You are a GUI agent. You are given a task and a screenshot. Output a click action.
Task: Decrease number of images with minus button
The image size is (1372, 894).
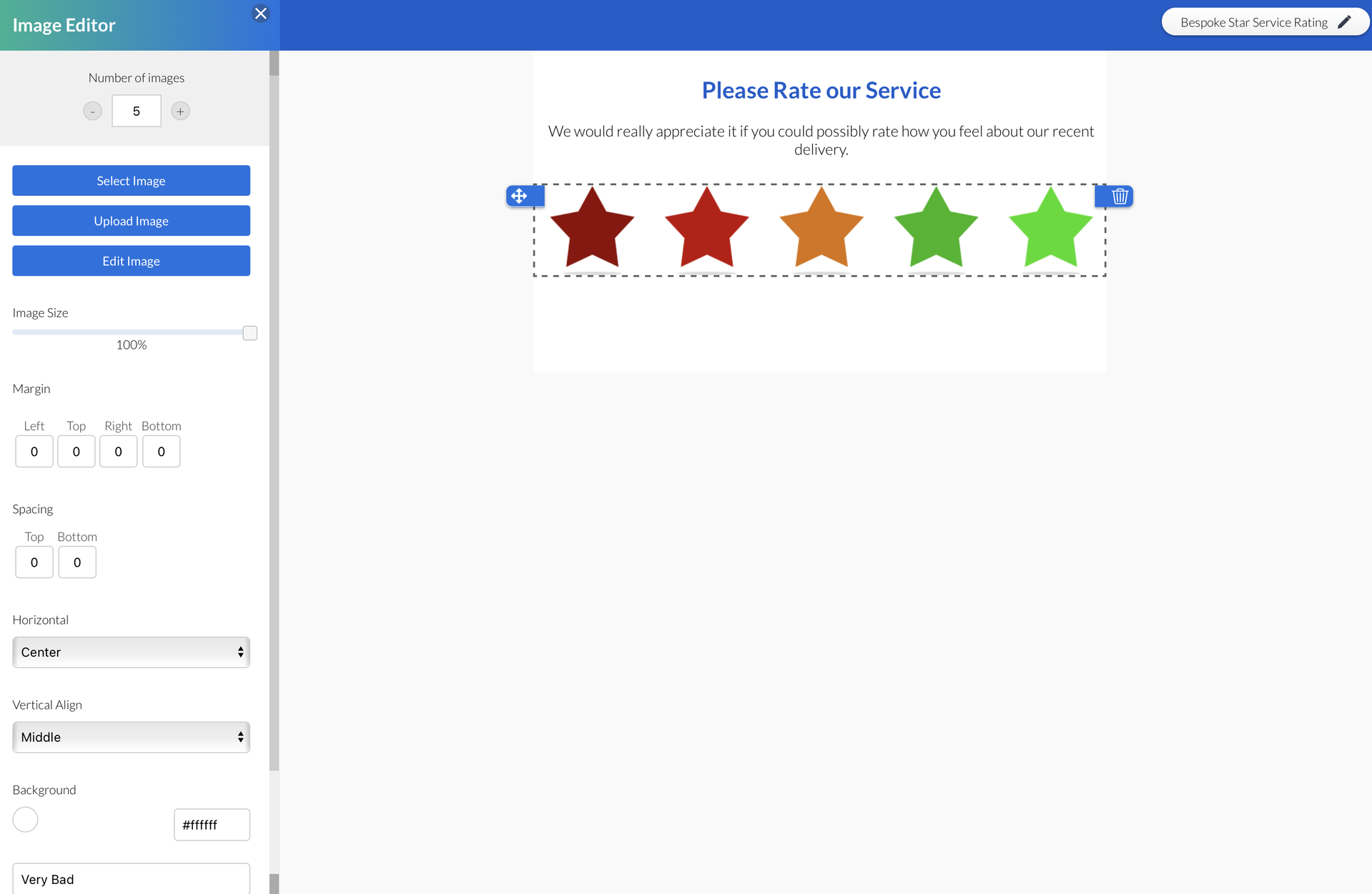(x=93, y=111)
